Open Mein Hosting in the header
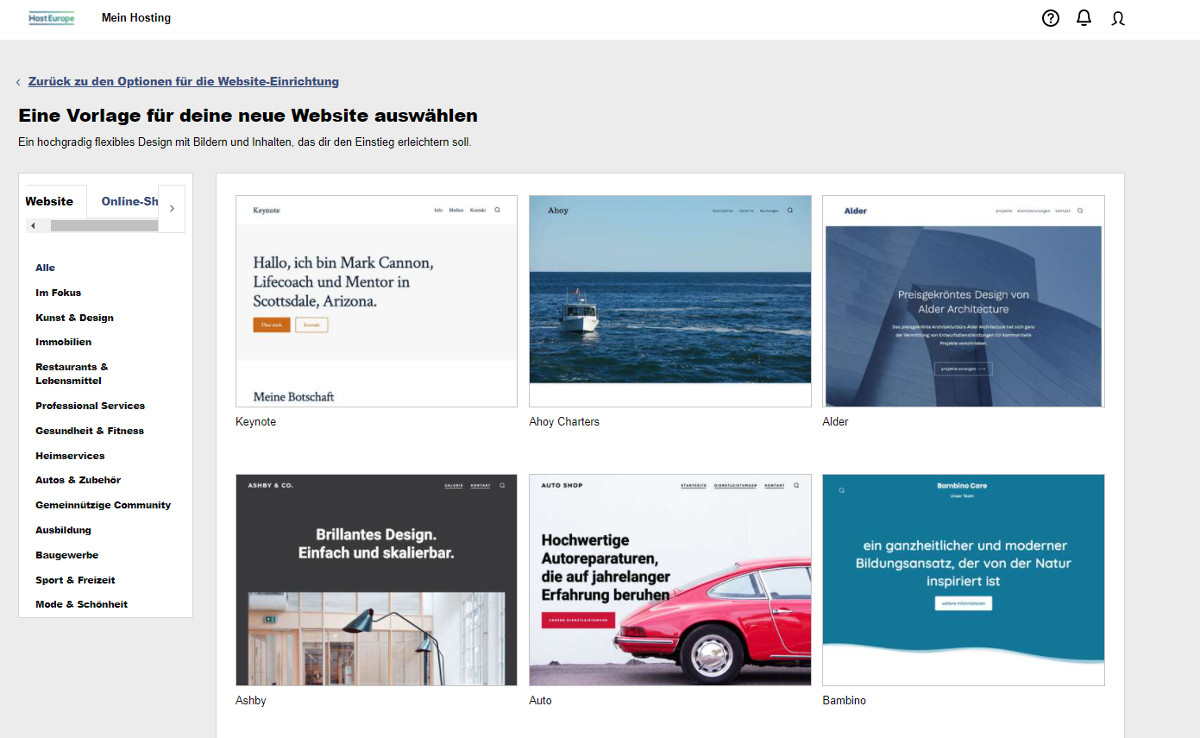 tap(136, 18)
